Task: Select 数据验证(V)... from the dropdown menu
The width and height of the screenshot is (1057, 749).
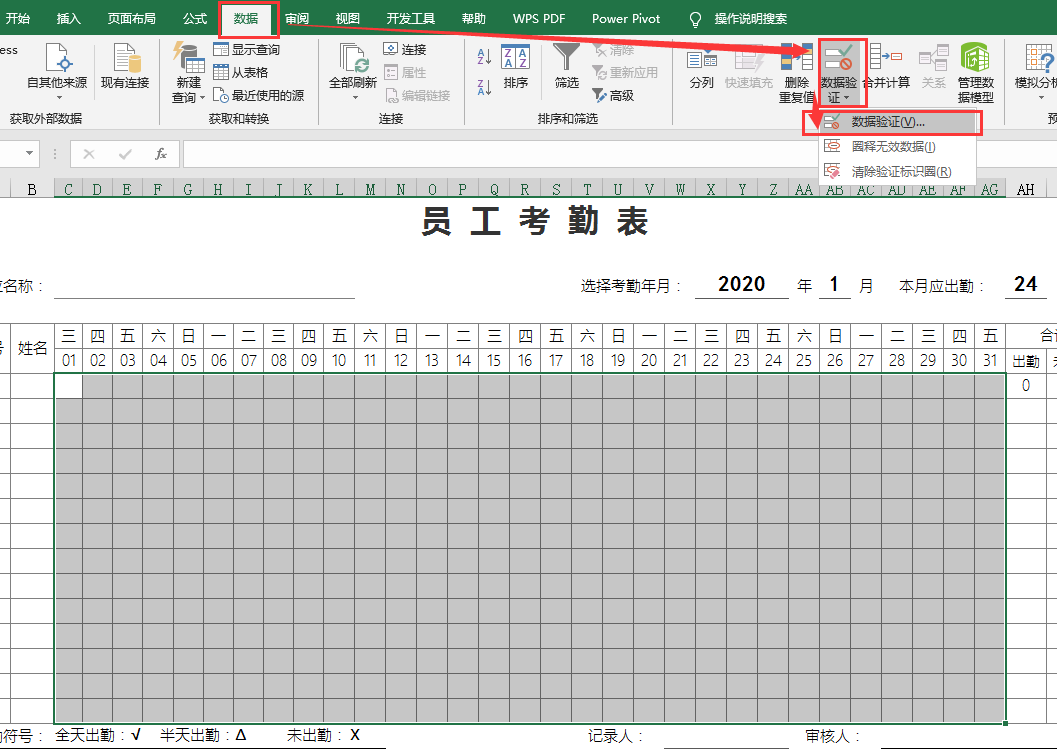Action: click(887, 122)
